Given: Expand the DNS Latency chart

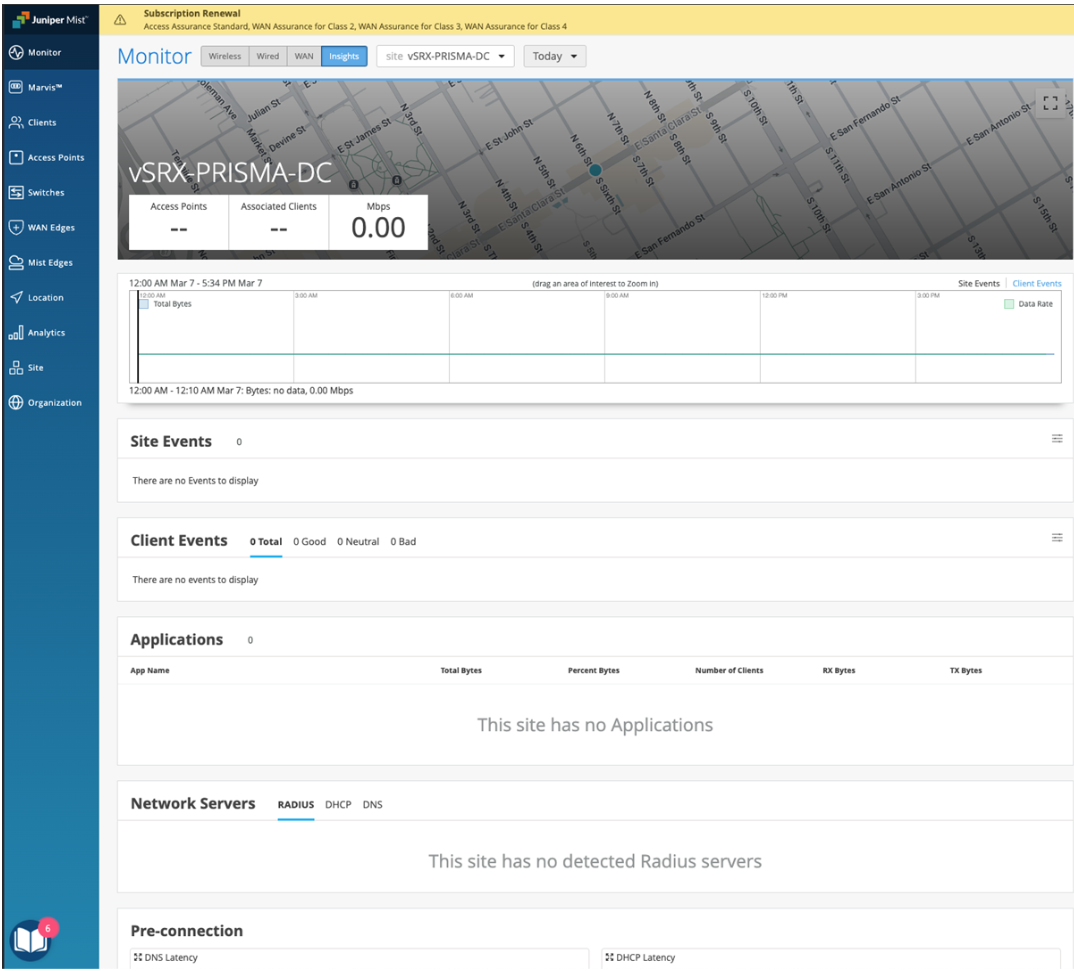Looking at the screenshot, I should [138, 958].
